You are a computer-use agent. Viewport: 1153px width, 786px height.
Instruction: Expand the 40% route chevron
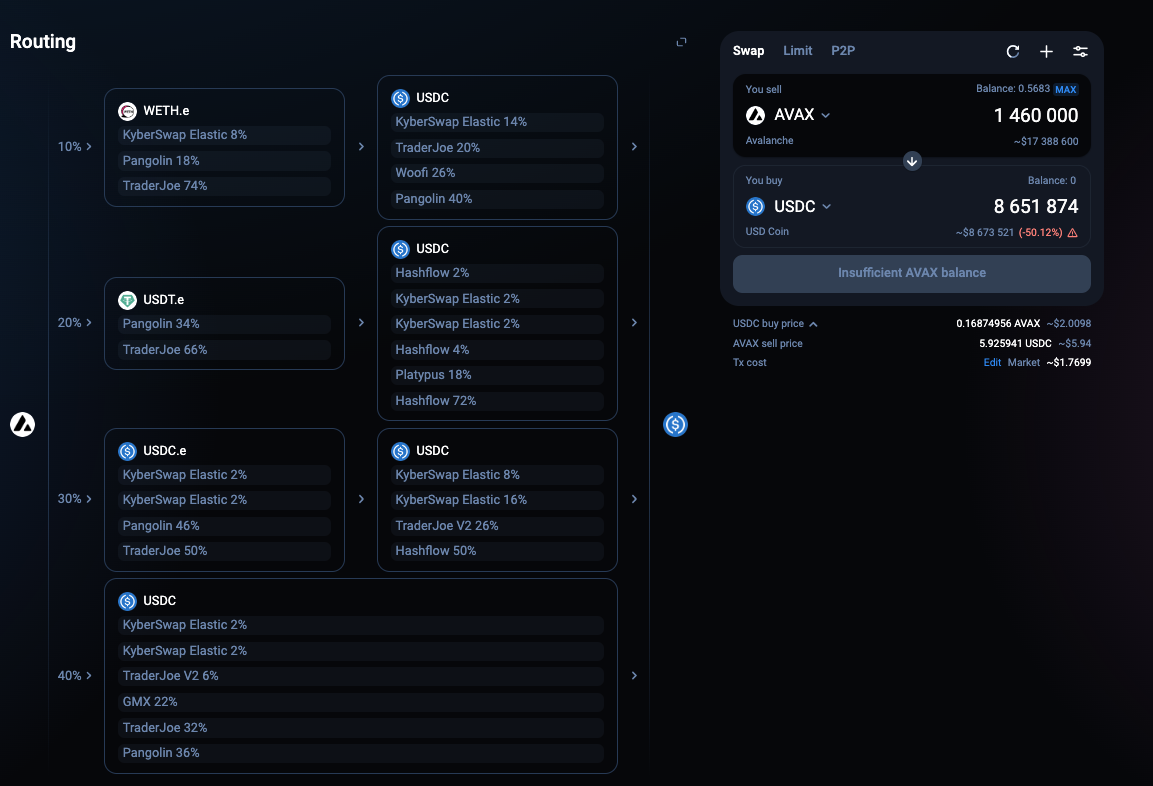pos(90,676)
